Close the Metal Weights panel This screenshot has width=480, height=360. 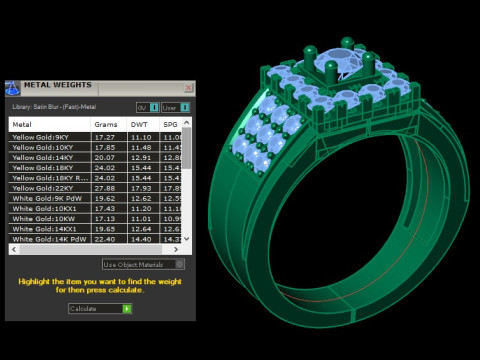(188, 88)
